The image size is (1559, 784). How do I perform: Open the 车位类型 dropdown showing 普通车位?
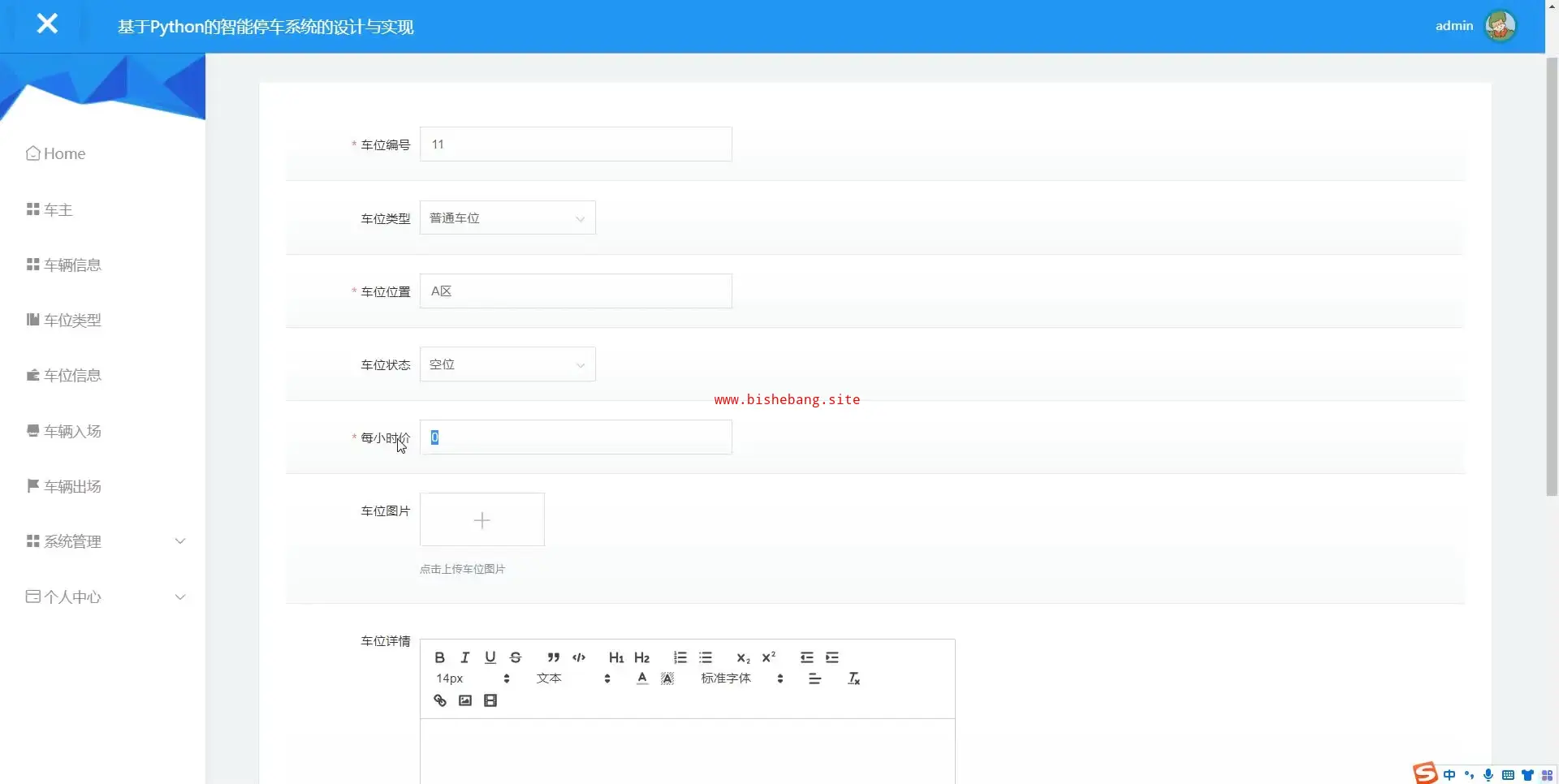click(x=507, y=218)
